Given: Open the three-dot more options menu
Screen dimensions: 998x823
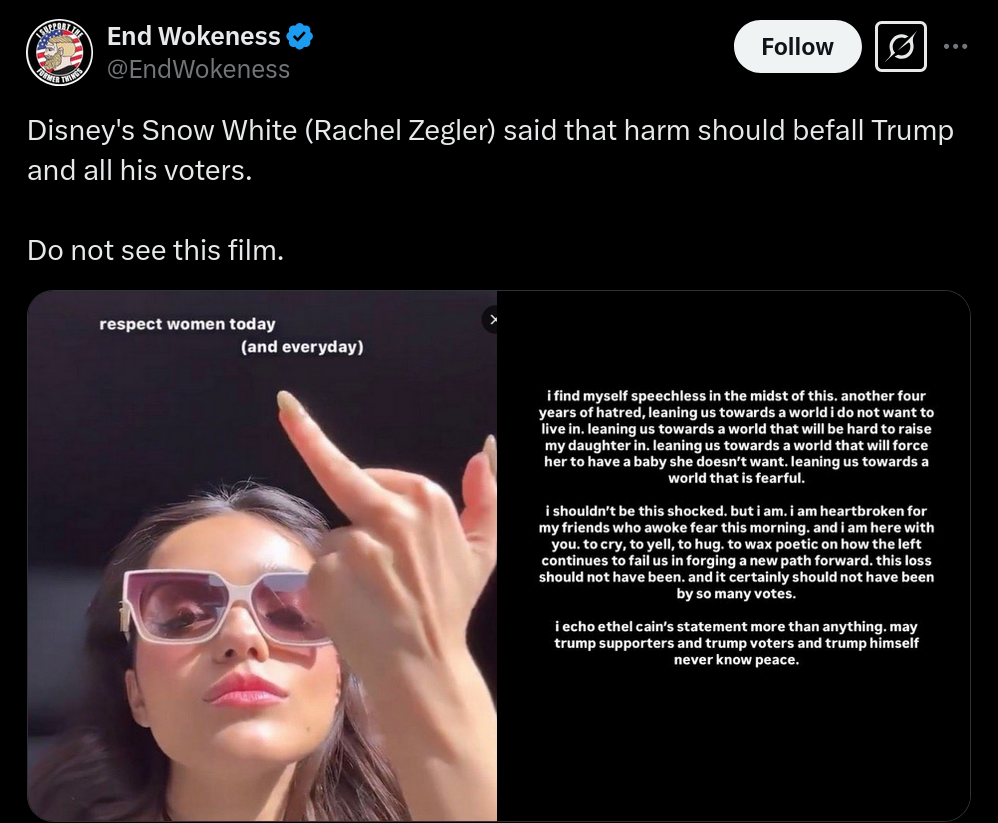Looking at the screenshot, I should [955, 46].
